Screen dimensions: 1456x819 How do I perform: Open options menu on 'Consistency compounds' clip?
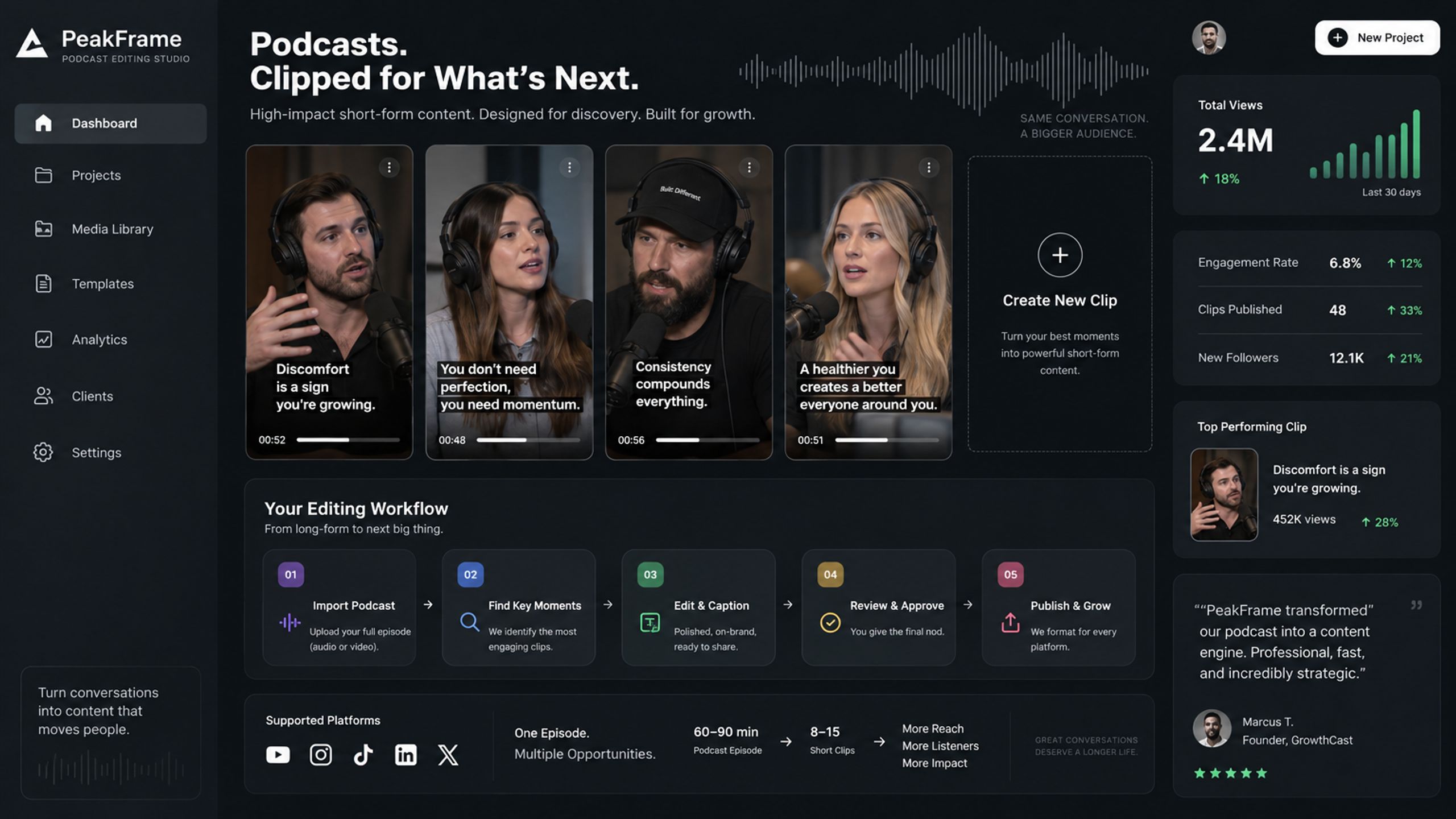click(x=749, y=167)
